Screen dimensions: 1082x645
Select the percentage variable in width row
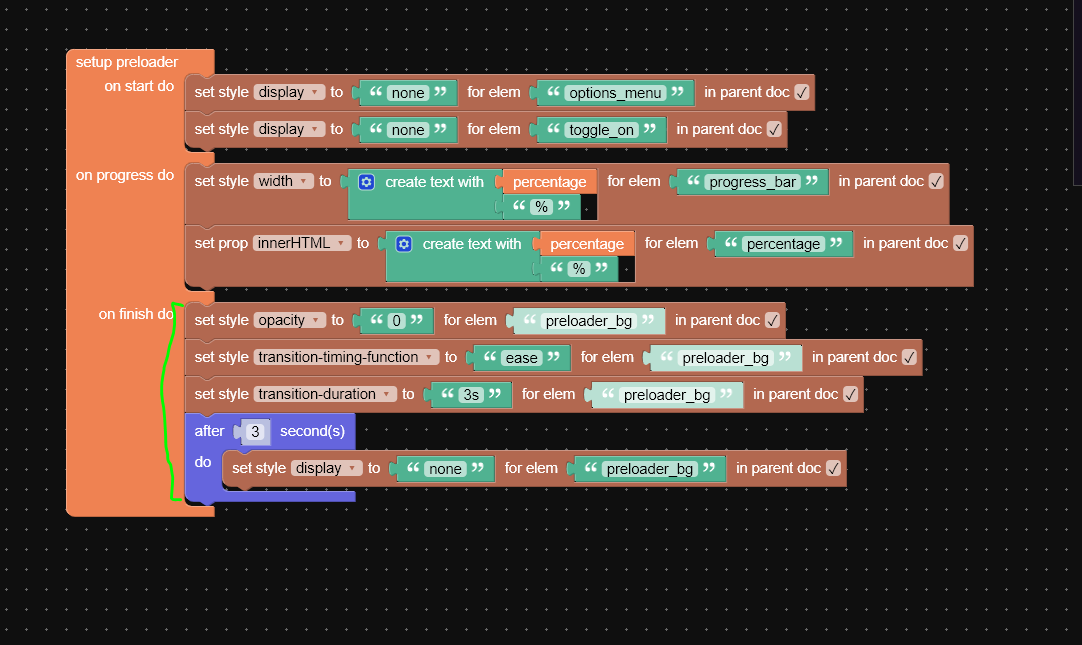coord(549,182)
